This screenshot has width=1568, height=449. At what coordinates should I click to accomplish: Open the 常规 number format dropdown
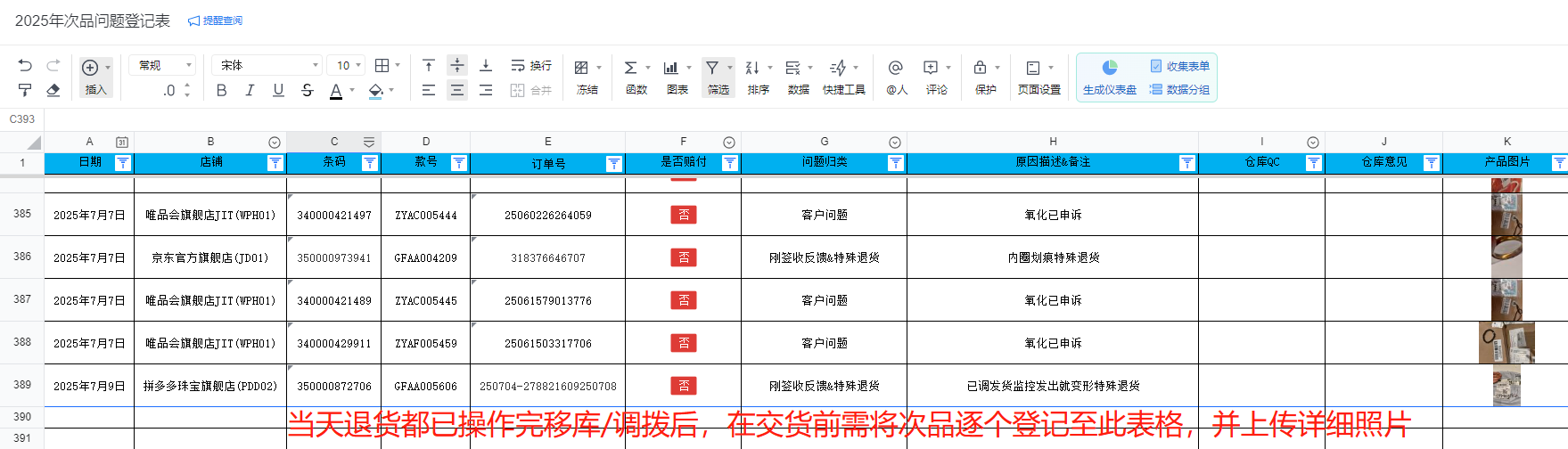[x=161, y=66]
